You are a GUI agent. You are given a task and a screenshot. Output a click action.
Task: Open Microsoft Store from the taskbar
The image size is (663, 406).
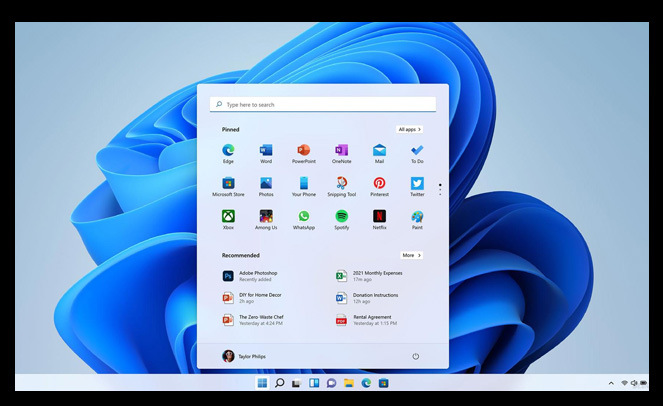point(384,383)
